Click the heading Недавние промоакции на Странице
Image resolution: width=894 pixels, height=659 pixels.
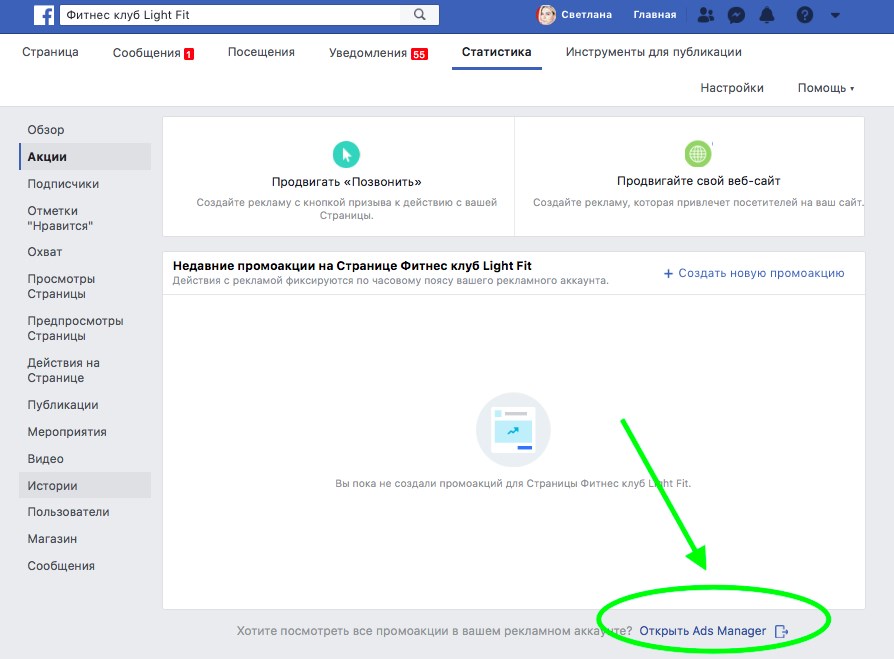click(x=352, y=266)
